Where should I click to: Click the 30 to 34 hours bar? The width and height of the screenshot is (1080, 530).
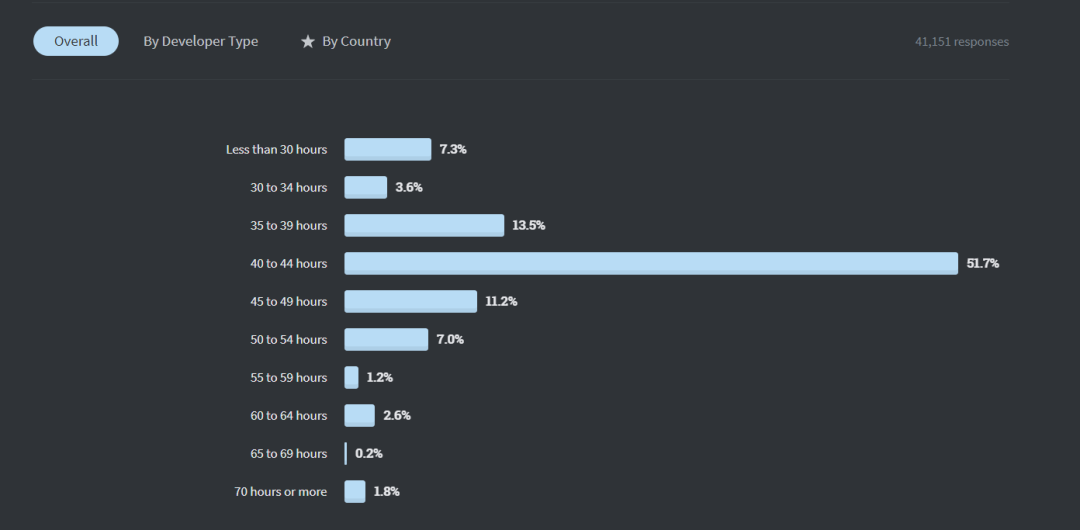(366, 187)
